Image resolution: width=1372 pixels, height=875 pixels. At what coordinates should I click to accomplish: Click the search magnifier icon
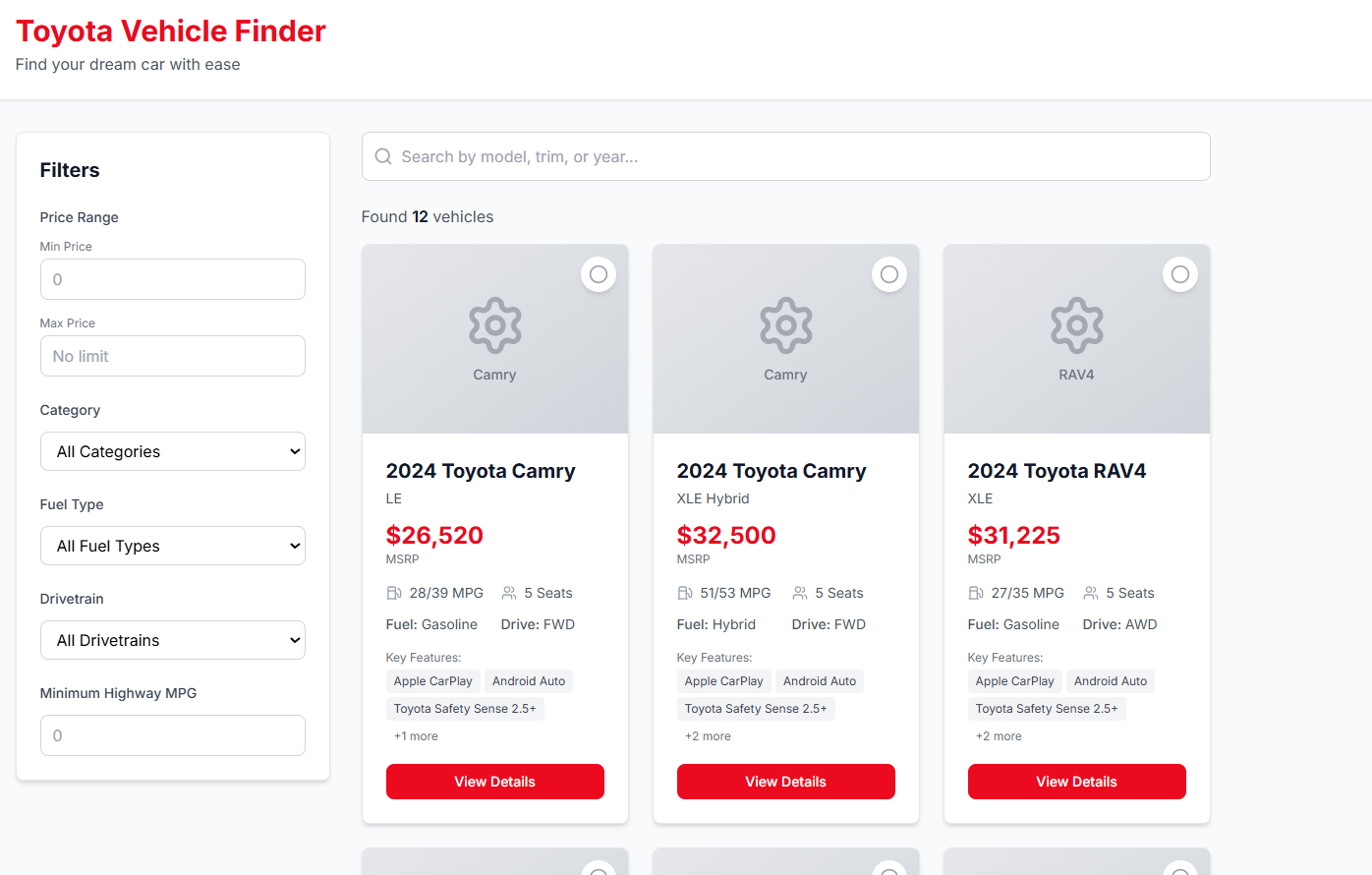383,157
